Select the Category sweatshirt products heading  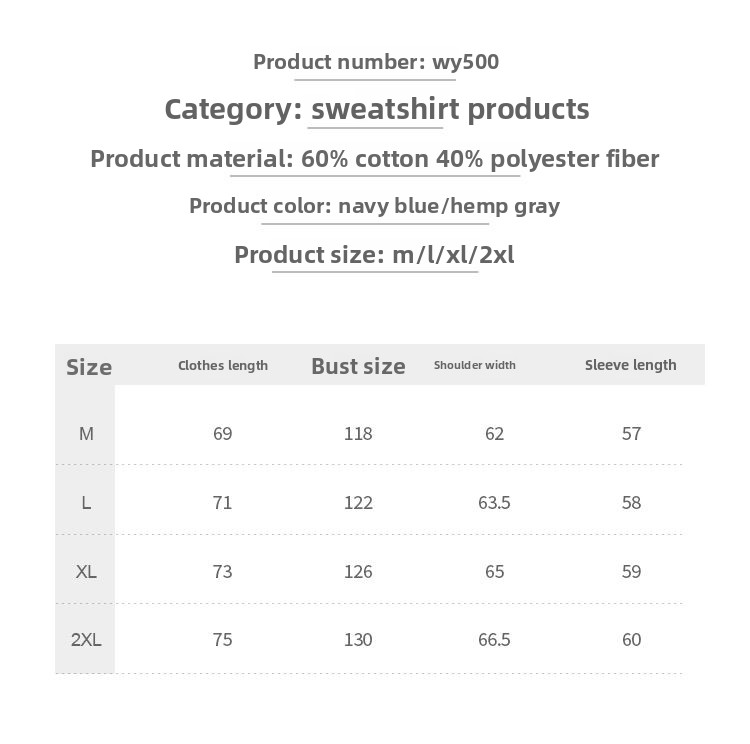(376, 109)
